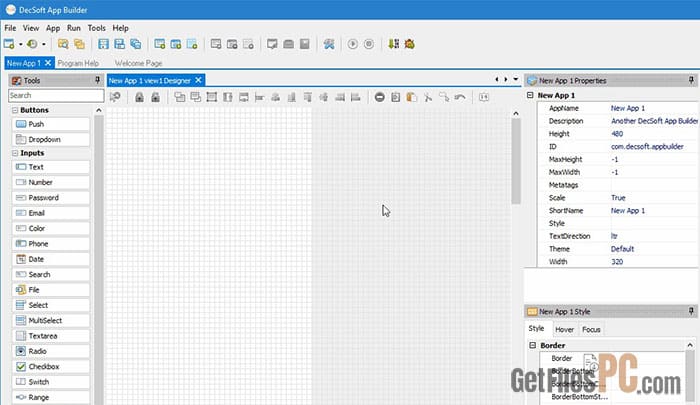Select the Push button tool

point(51,124)
